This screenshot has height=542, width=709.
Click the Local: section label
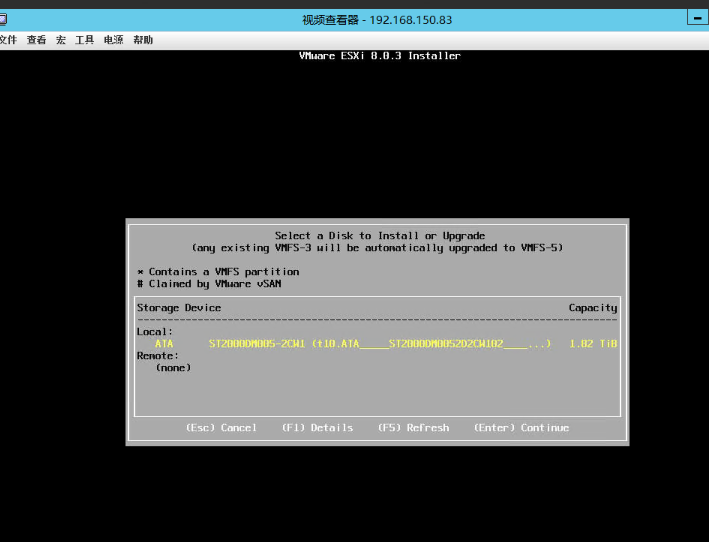click(x=155, y=332)
